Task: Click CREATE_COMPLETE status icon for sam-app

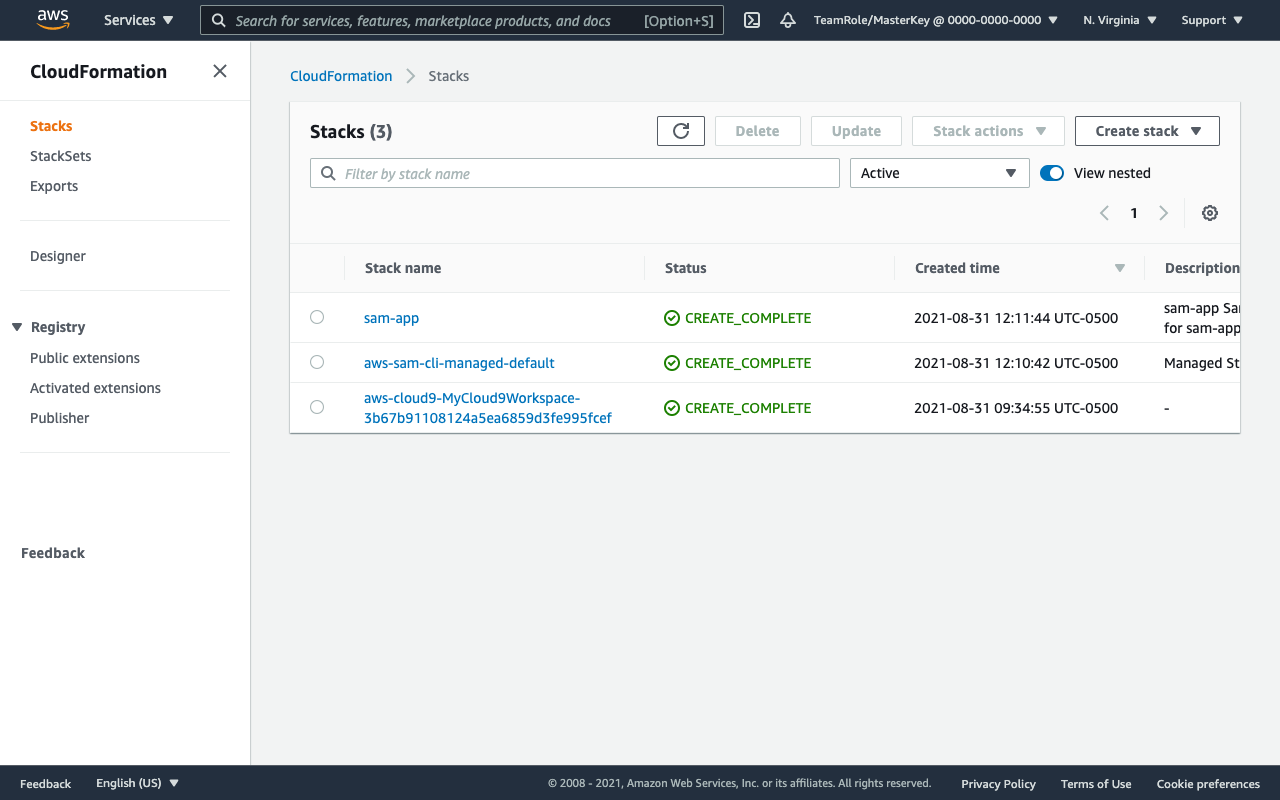Action: (672, 318)
